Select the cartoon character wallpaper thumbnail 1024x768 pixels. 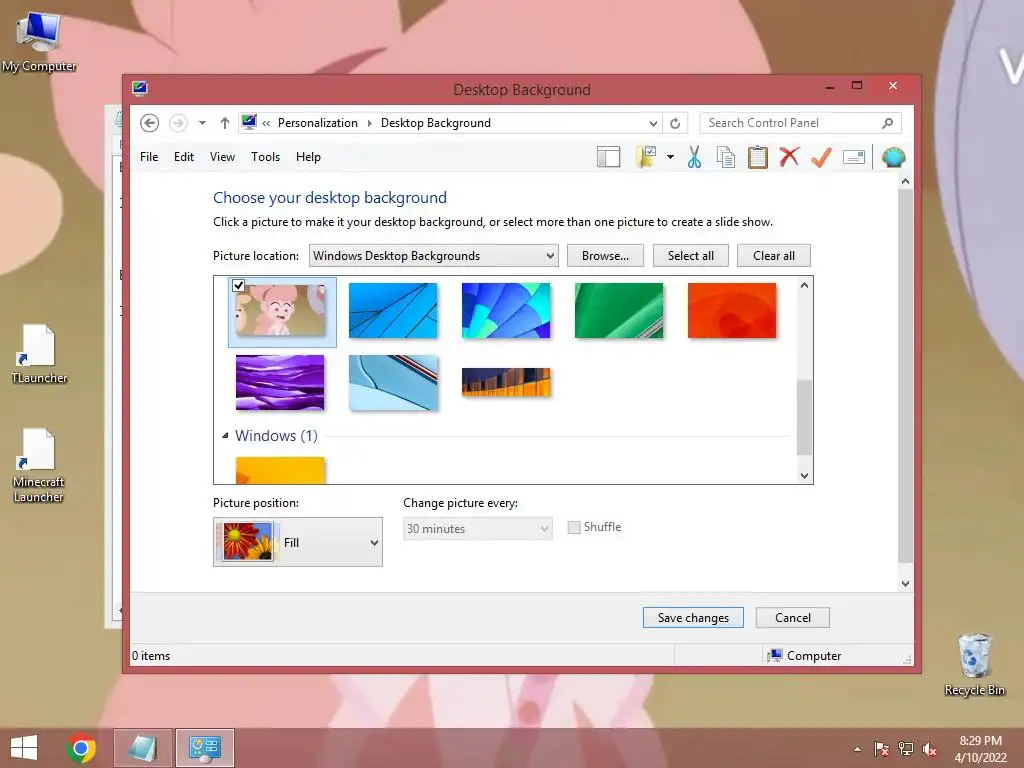click(x=281, y=311)
